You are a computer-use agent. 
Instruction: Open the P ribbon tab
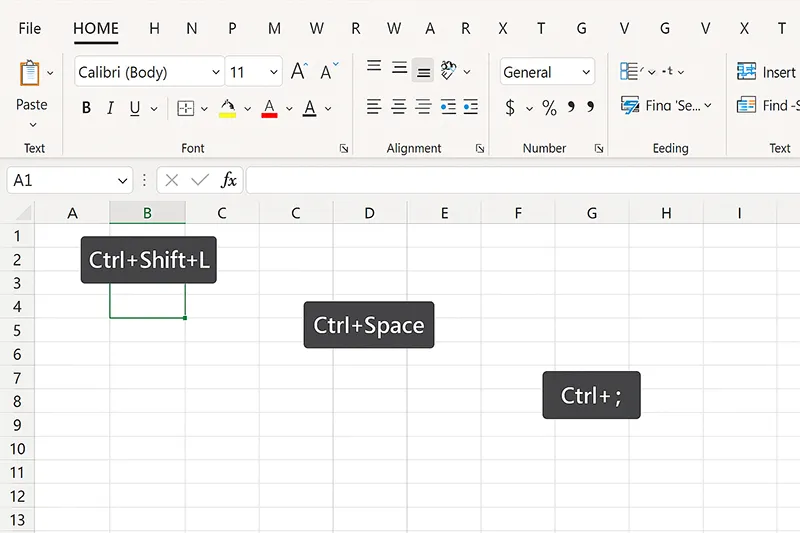(x=232, y=29)
